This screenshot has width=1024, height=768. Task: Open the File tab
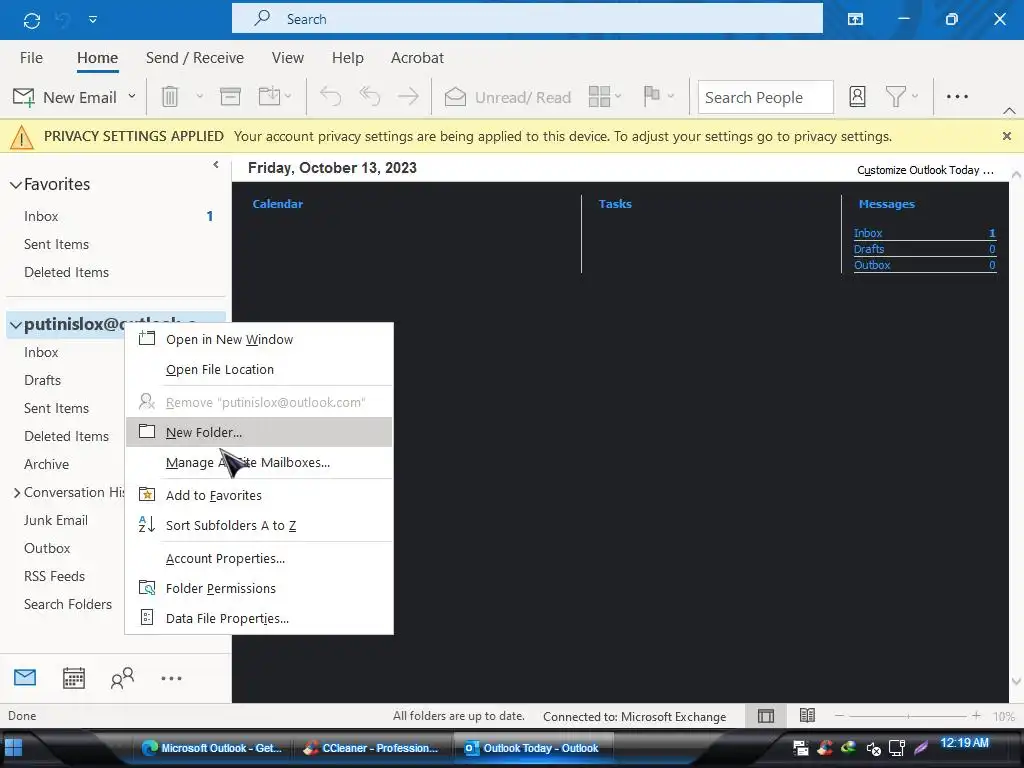point(31,57)
